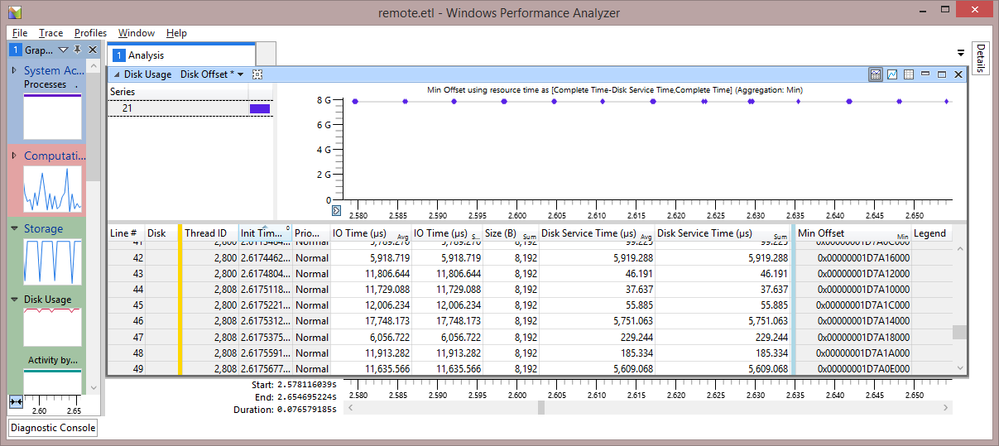The image size is (999, 446).
Task: Select series 21 in the legend
Action: tap(190, 109)
